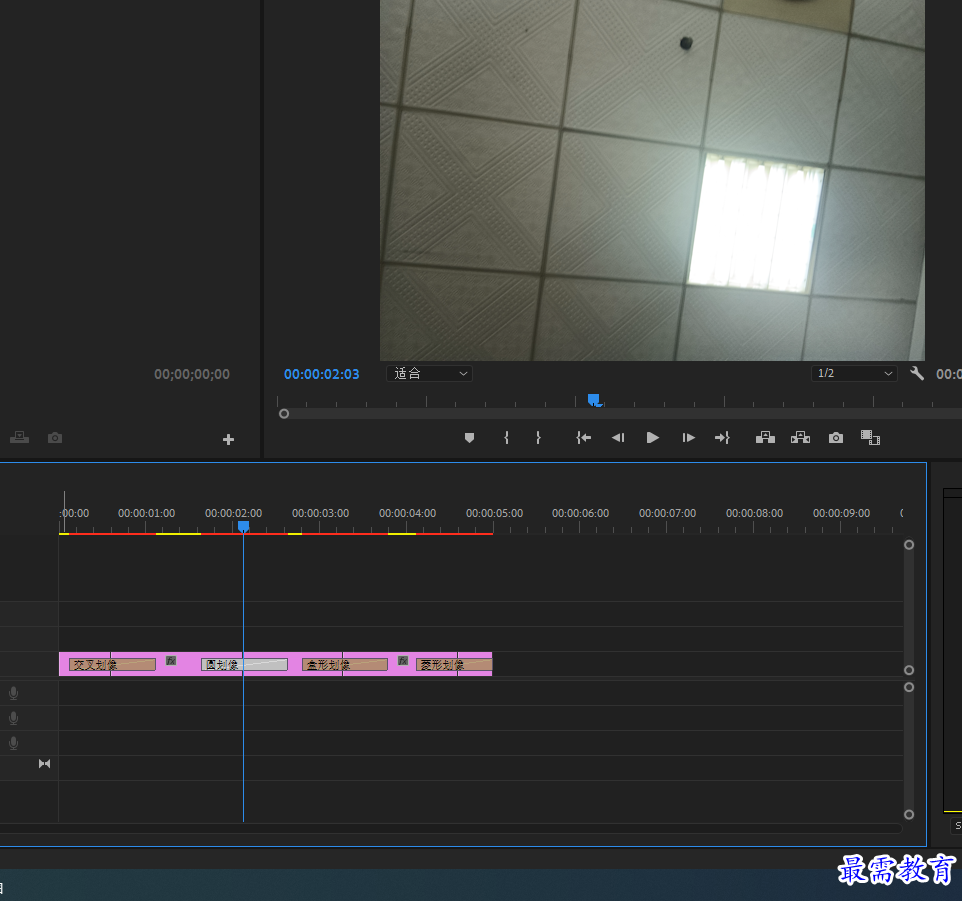
Task: Select the 盒形划像 transition
Action: (345, 664)
